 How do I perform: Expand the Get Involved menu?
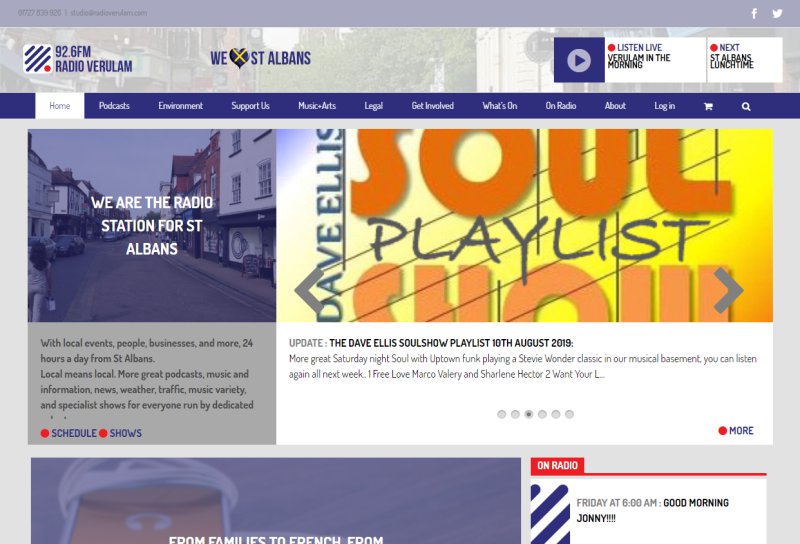click(x=433, y=106)
